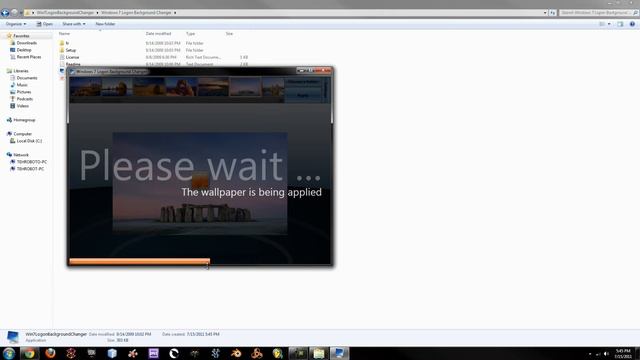Select the first wallpaper thumbnail in strip
Image resolution: width=640 pixels, height=360 pixels.
[x=85, y=87]
